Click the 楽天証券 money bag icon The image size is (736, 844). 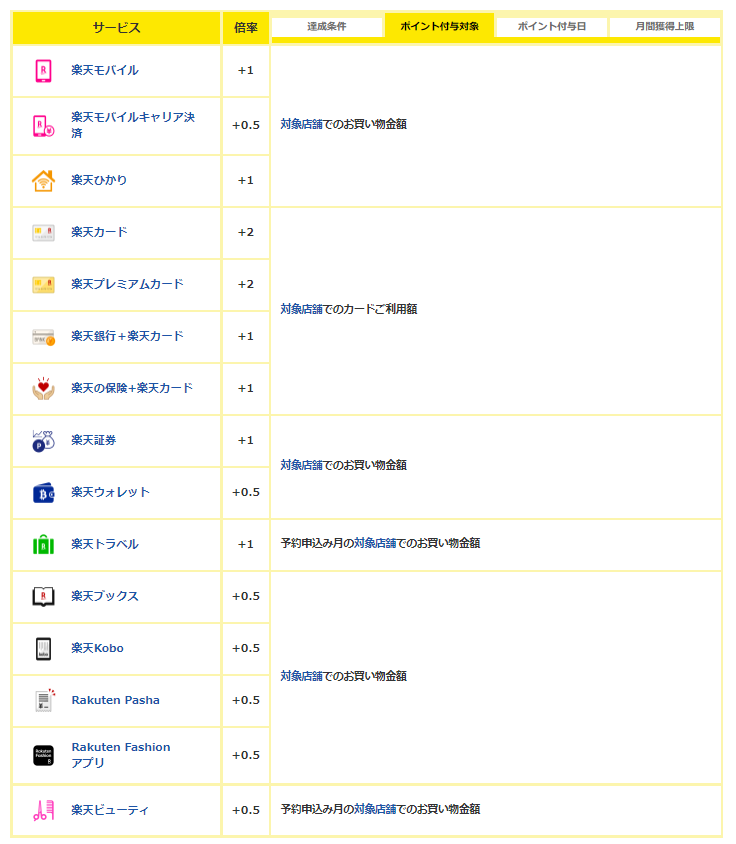click(44, 441)
